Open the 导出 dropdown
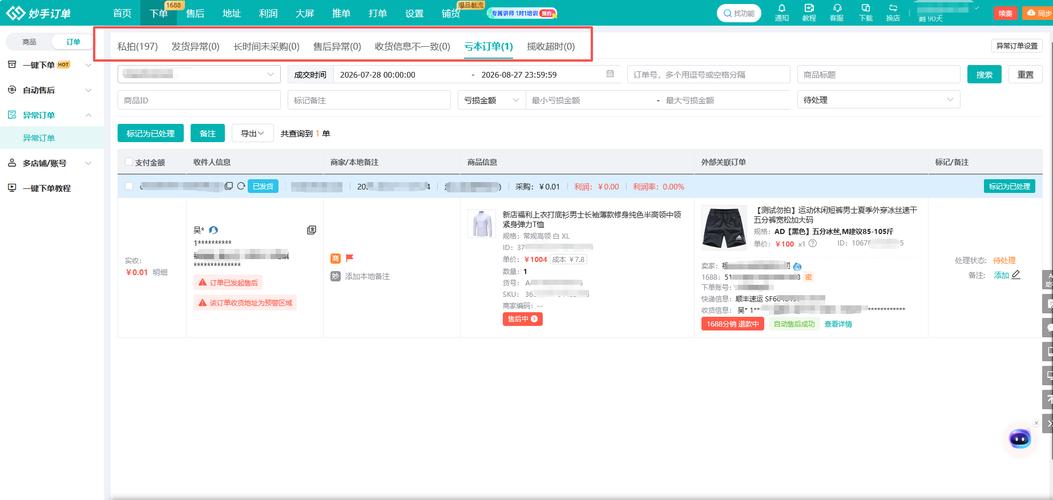Image resolution: width=1053 pixels, height=500 pixels. (253, 133)
